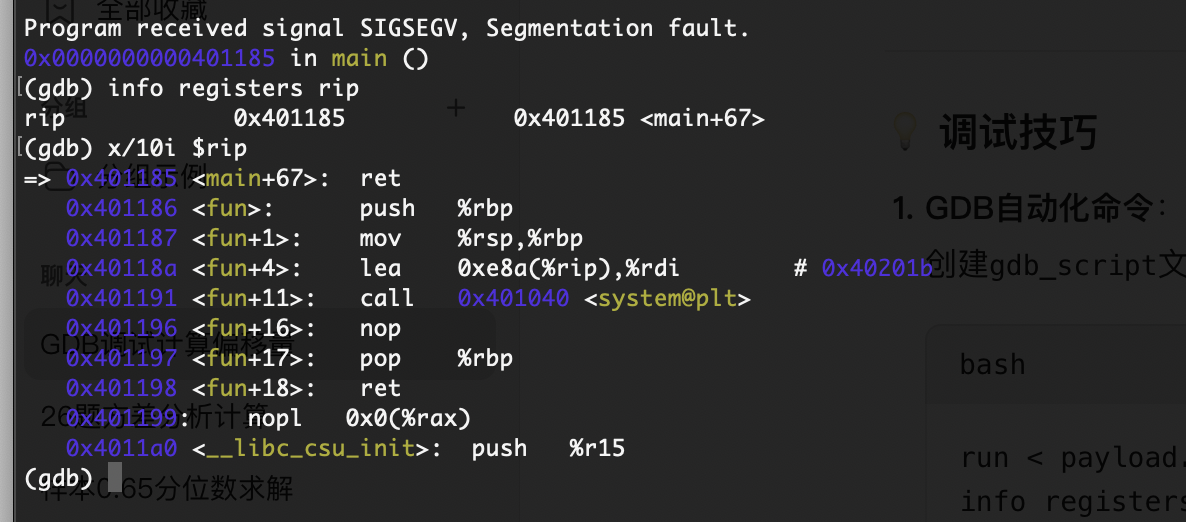Image resolution: width=1186 pixels, height=522 pixels.
Task: Click the system@plt symbol in disassembly
Action: (667, 298)
